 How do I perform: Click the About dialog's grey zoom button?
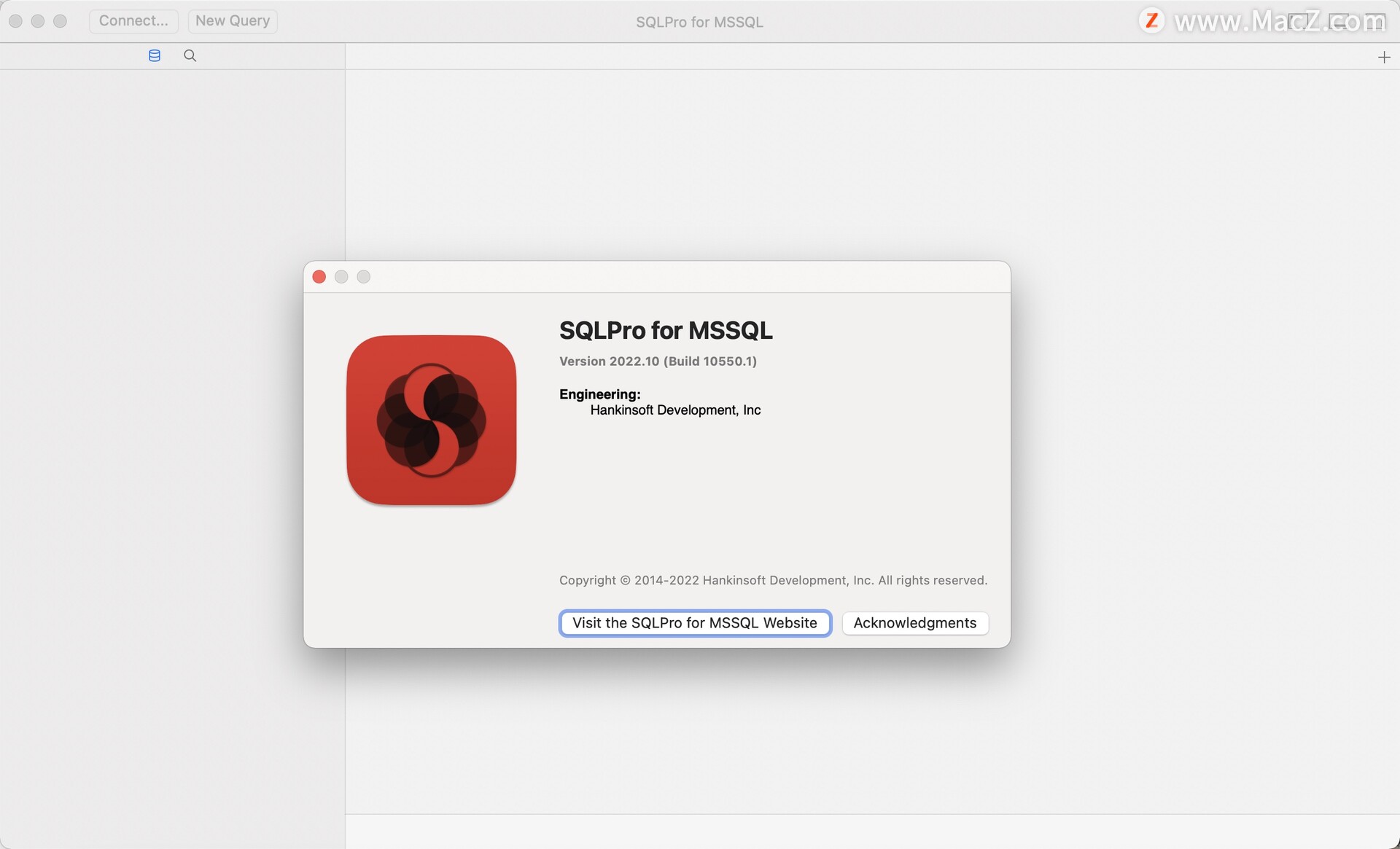coord(364,277)
